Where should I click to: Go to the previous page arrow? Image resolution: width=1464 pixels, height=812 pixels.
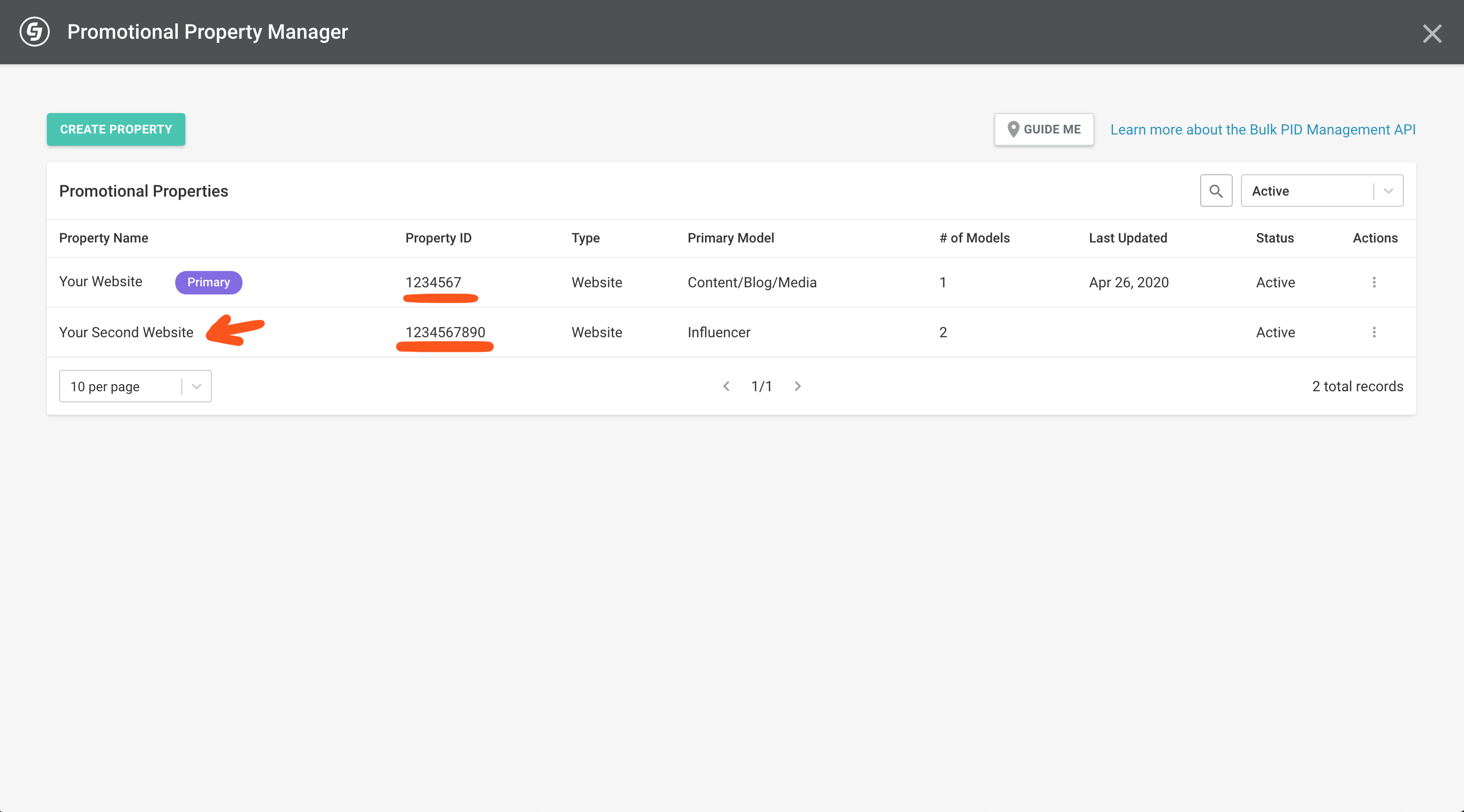[726, 387]
